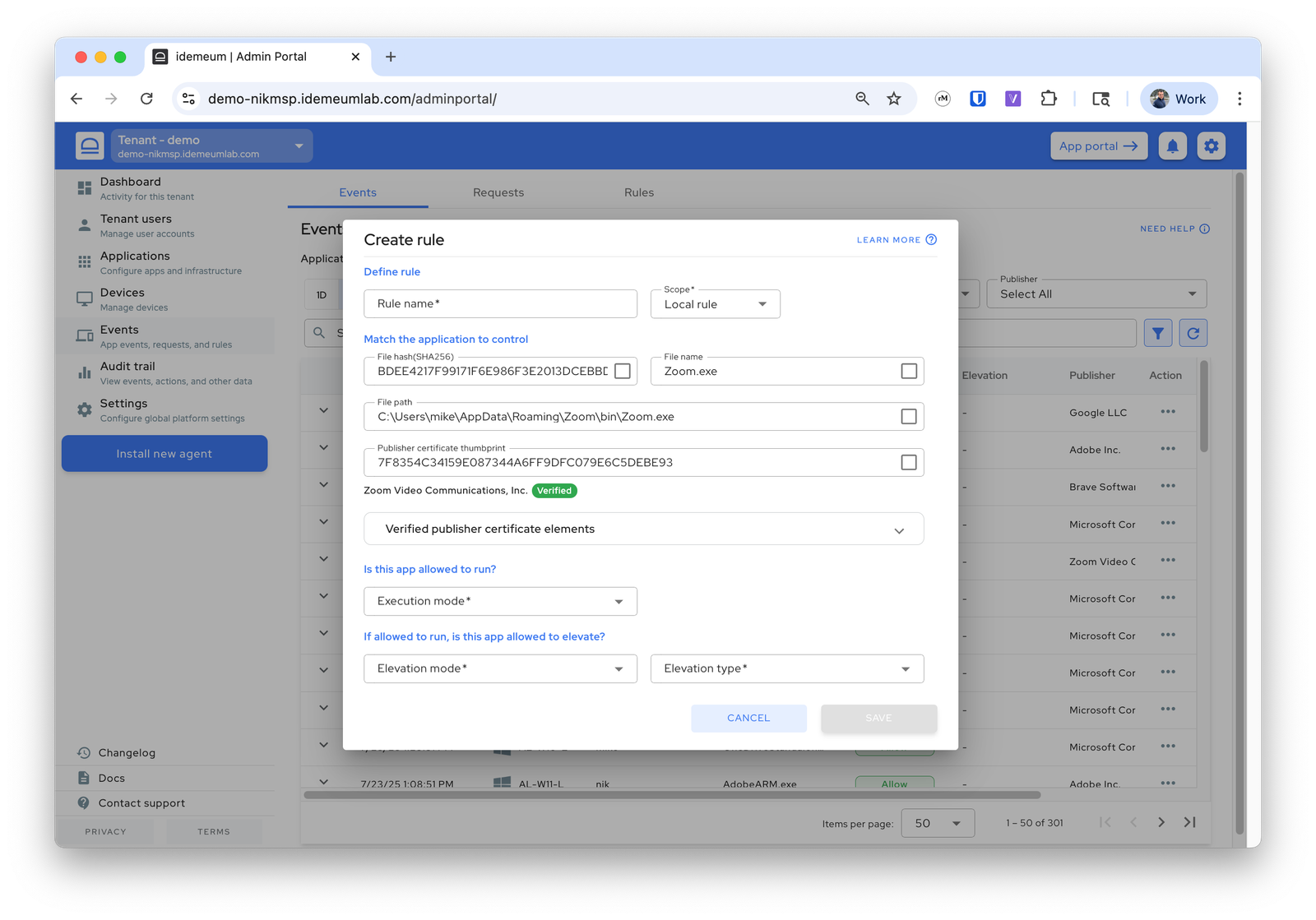This screenshot has height=920, width=1316.
Task: Go to Tenant users in the sidebar
Action: click(x=164, y=225)
